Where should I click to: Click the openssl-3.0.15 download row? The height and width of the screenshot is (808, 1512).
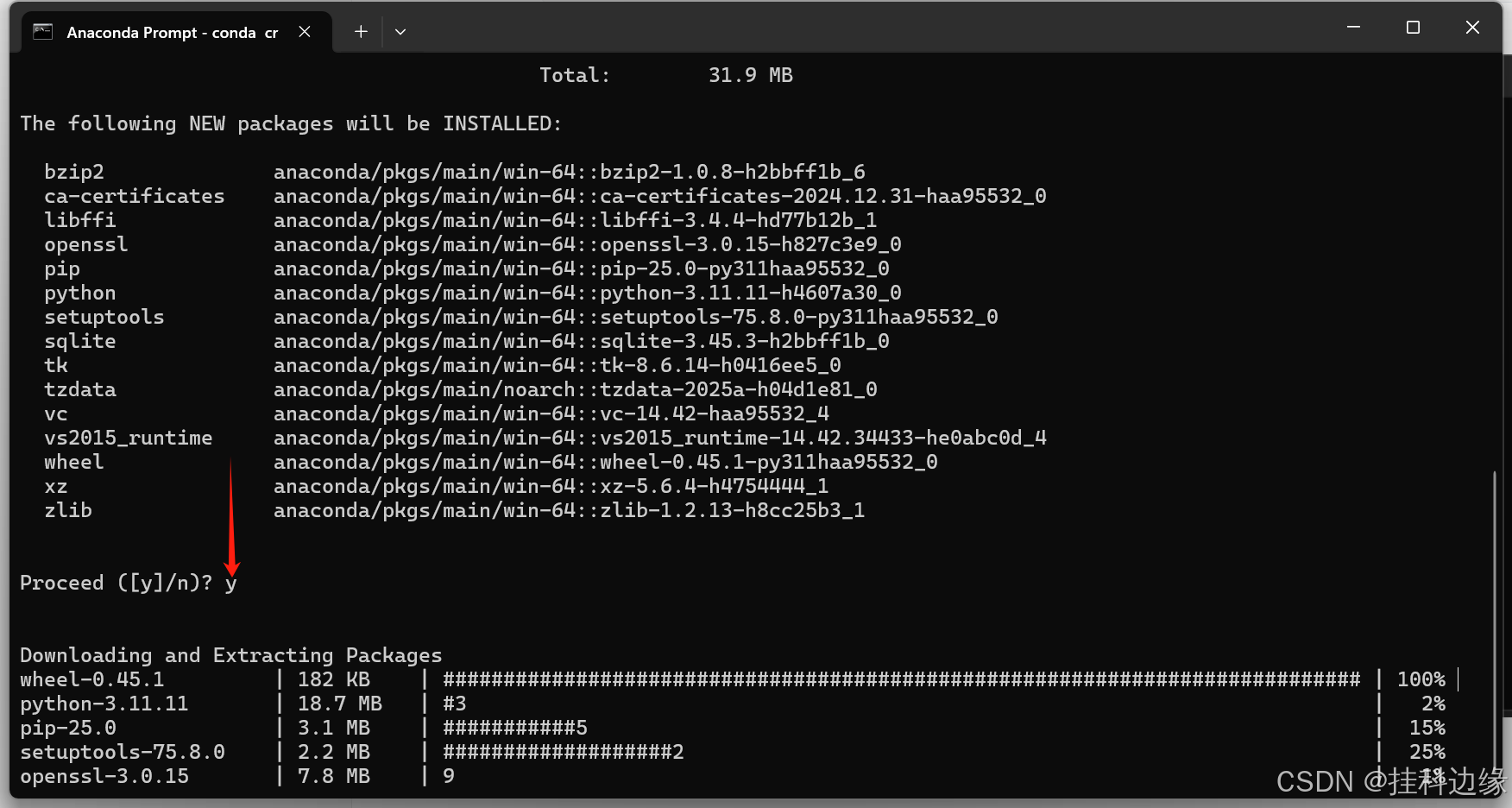733,776
